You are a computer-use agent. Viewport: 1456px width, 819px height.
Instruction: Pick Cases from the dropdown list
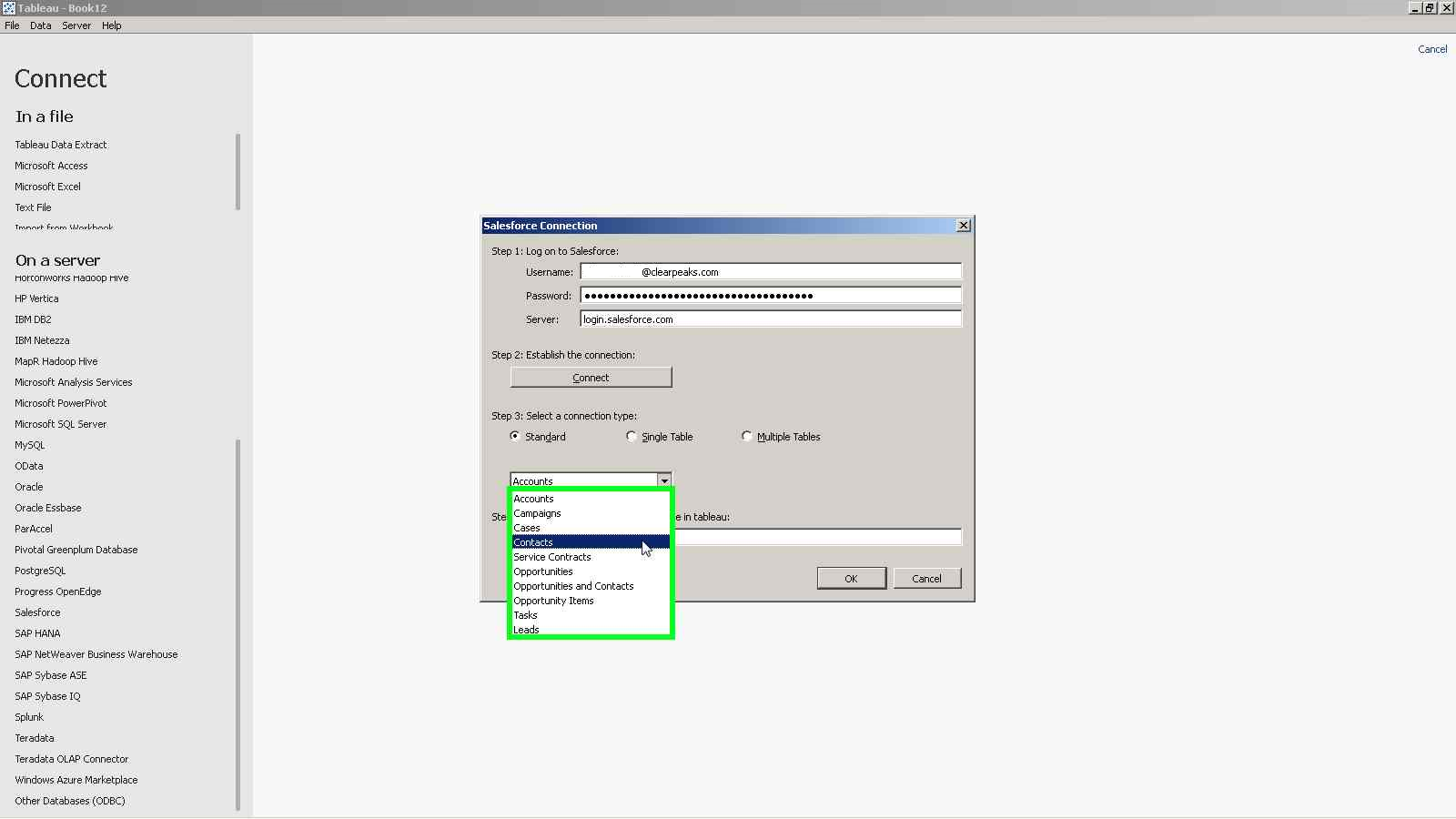[591, 528]
